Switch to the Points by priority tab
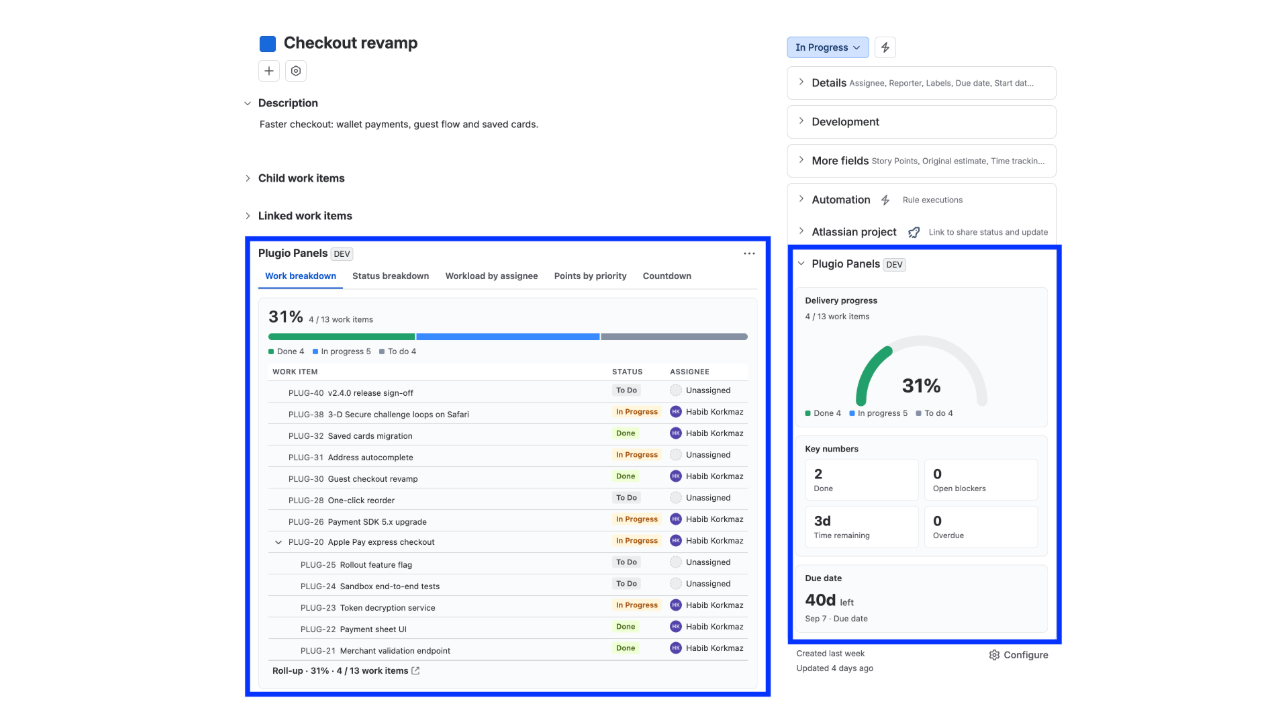The height and width of the screenshot is (720, 1280). click(590, 276)
